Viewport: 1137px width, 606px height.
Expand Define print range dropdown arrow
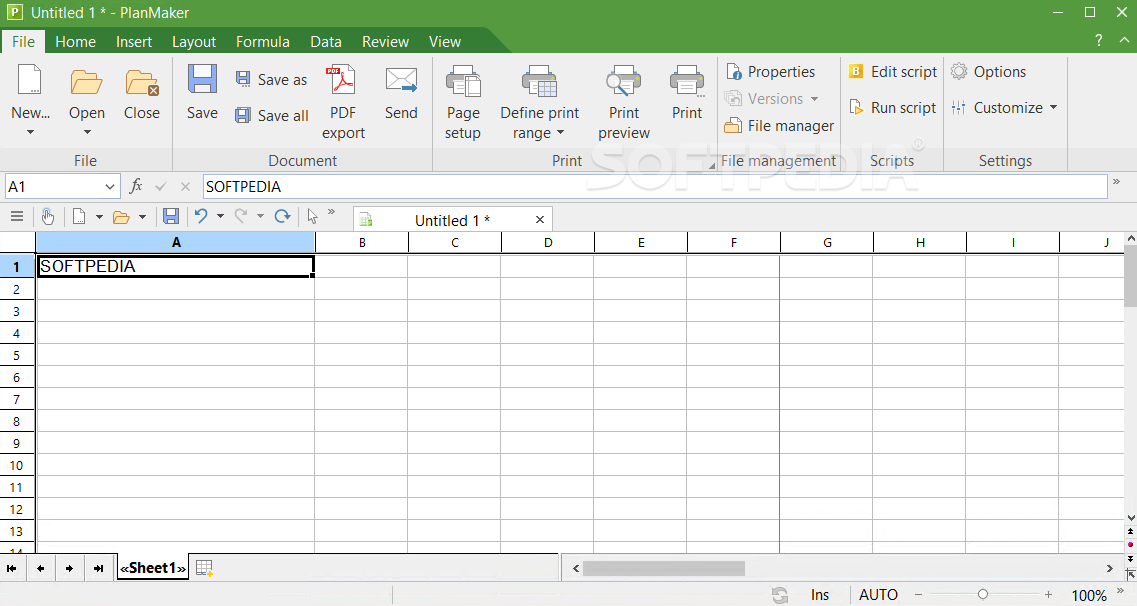561,133
